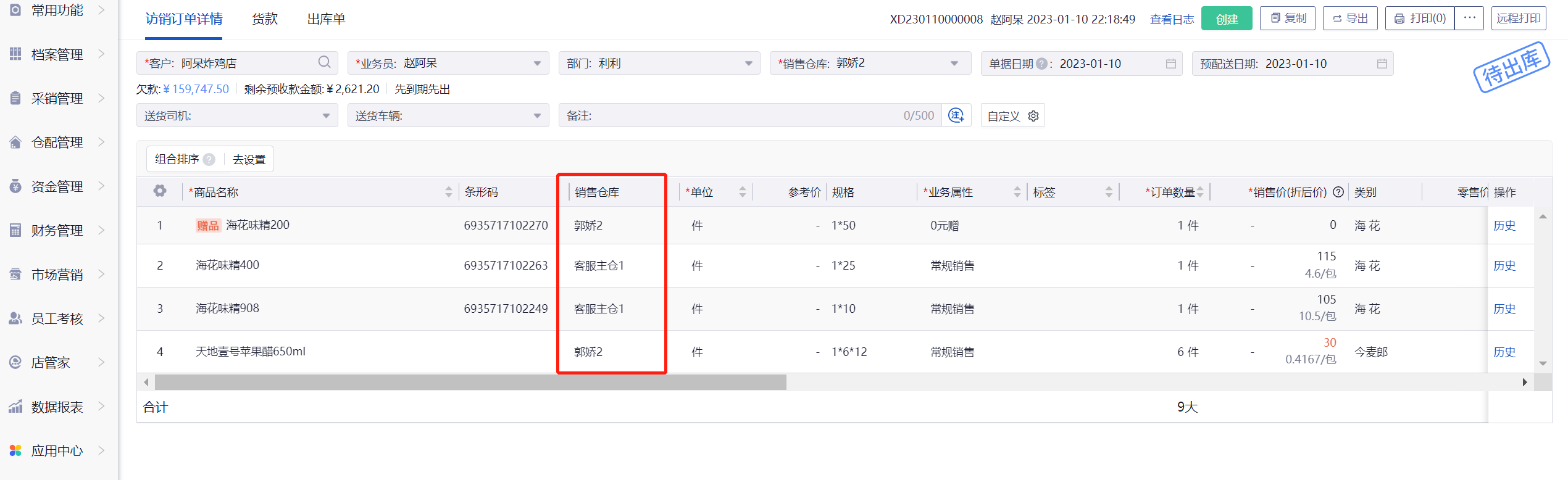This screenshot has width=1568, height=480.
Task: Open calendar icon for 单据日期
Action: tap(1170, 64)
